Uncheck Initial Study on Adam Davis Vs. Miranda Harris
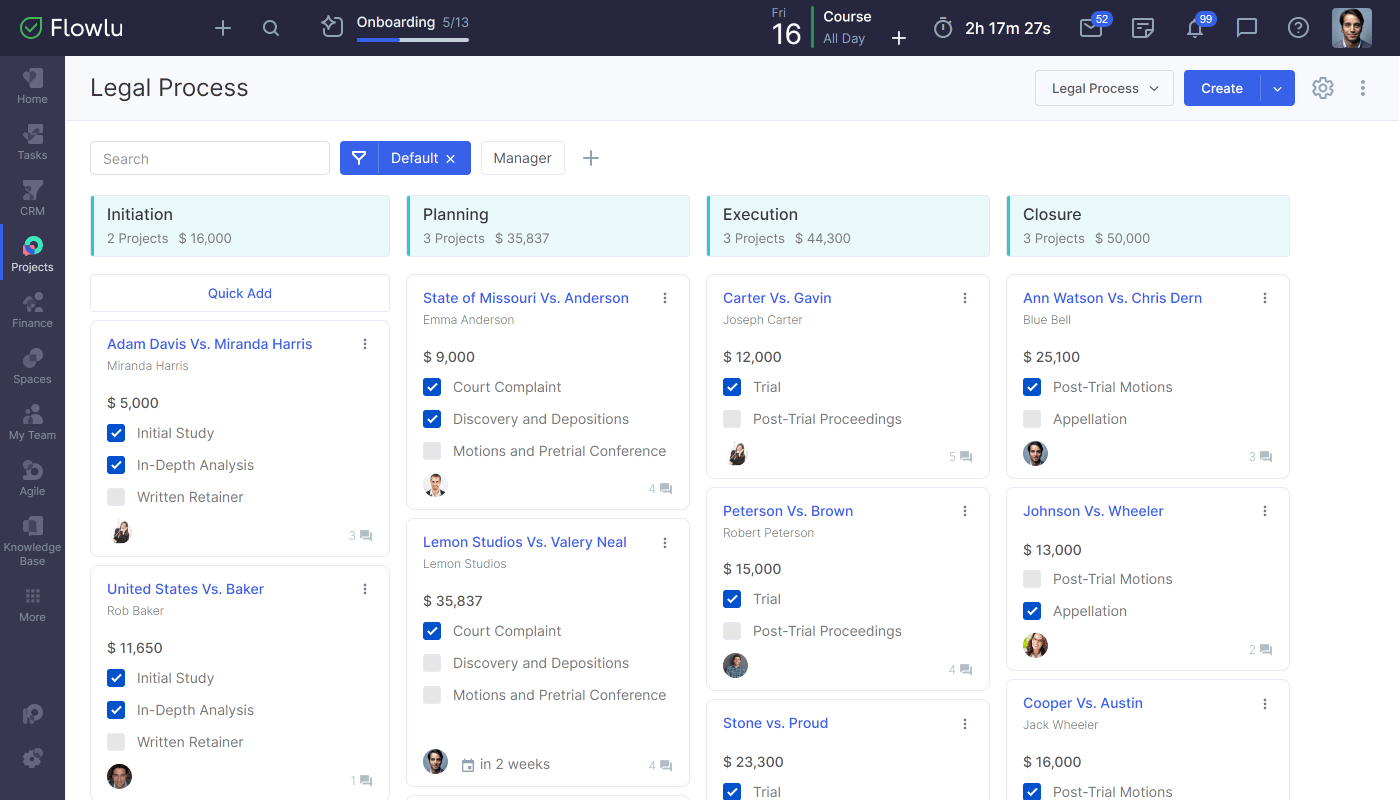The height and width of the screenshot is (800, 1400). [x=116, y=432]
